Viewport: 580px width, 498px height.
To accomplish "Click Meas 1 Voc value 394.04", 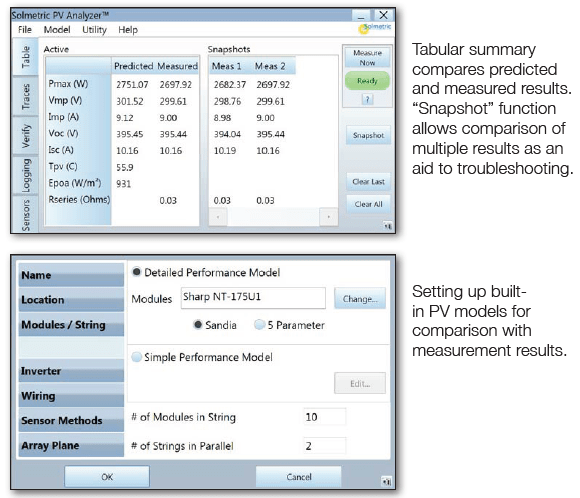I will 227,134.
